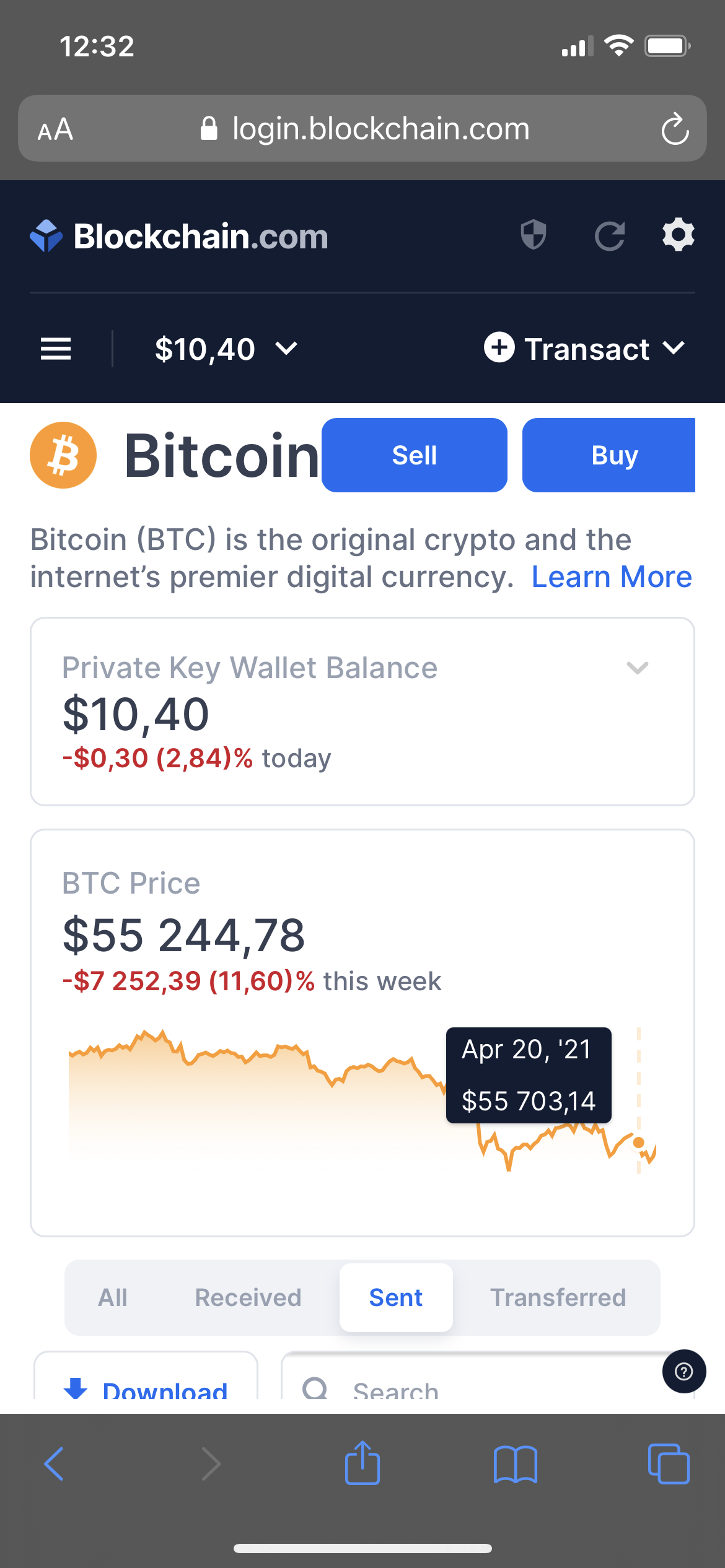
Task: Open the hamburger navigation menu
Action: click(56, 349)
